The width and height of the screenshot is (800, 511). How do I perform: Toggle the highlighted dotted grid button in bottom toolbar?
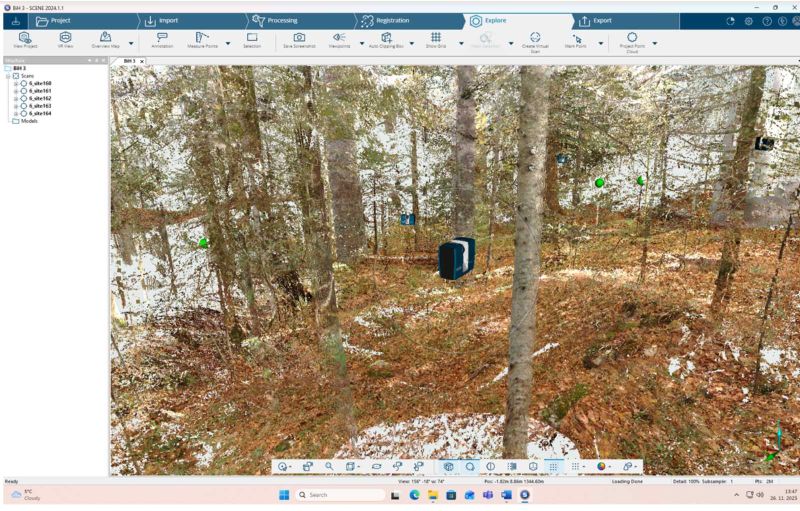coord(554,466)
